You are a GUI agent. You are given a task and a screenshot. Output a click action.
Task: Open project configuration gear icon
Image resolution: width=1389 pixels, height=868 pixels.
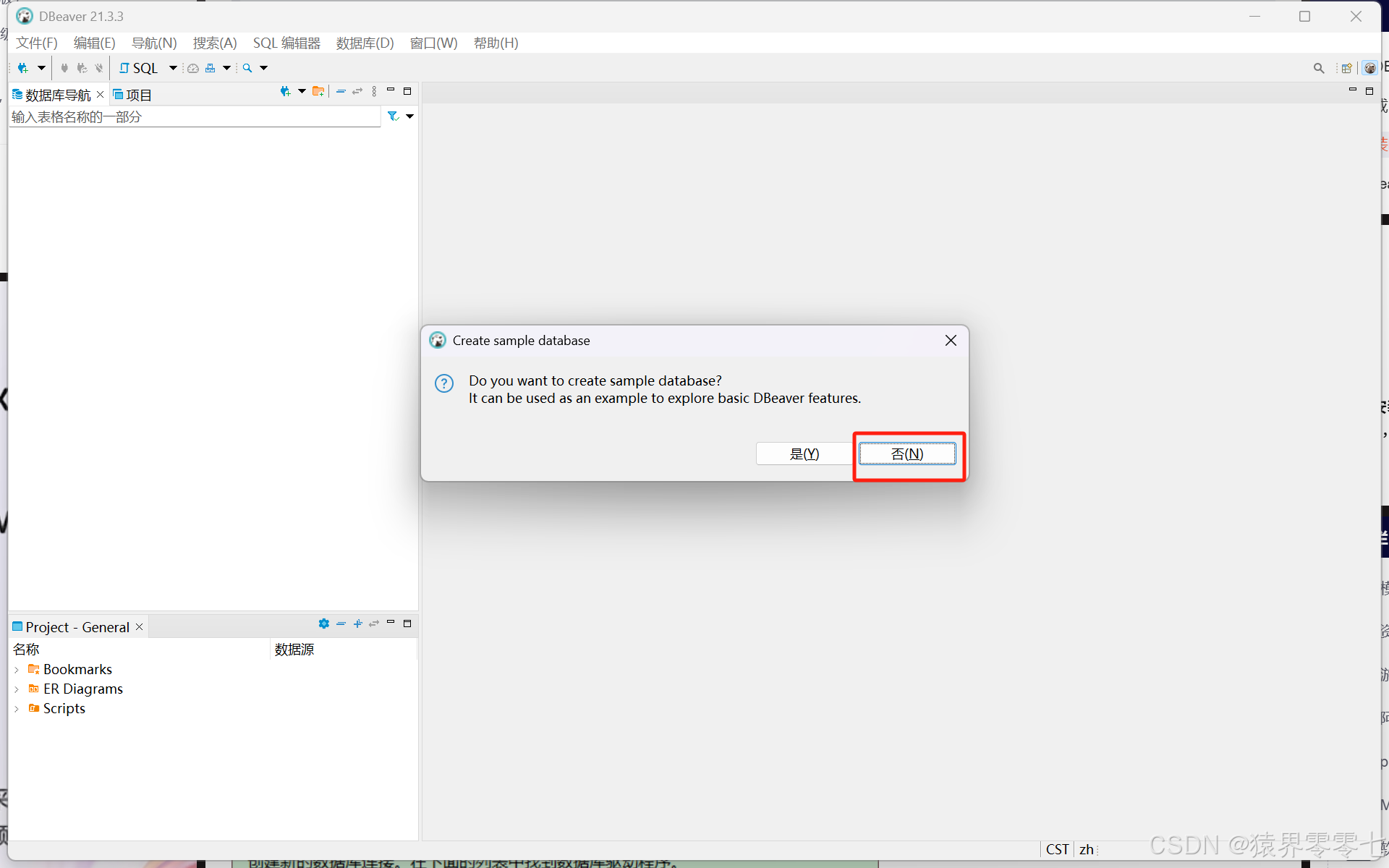click(323, 624)
